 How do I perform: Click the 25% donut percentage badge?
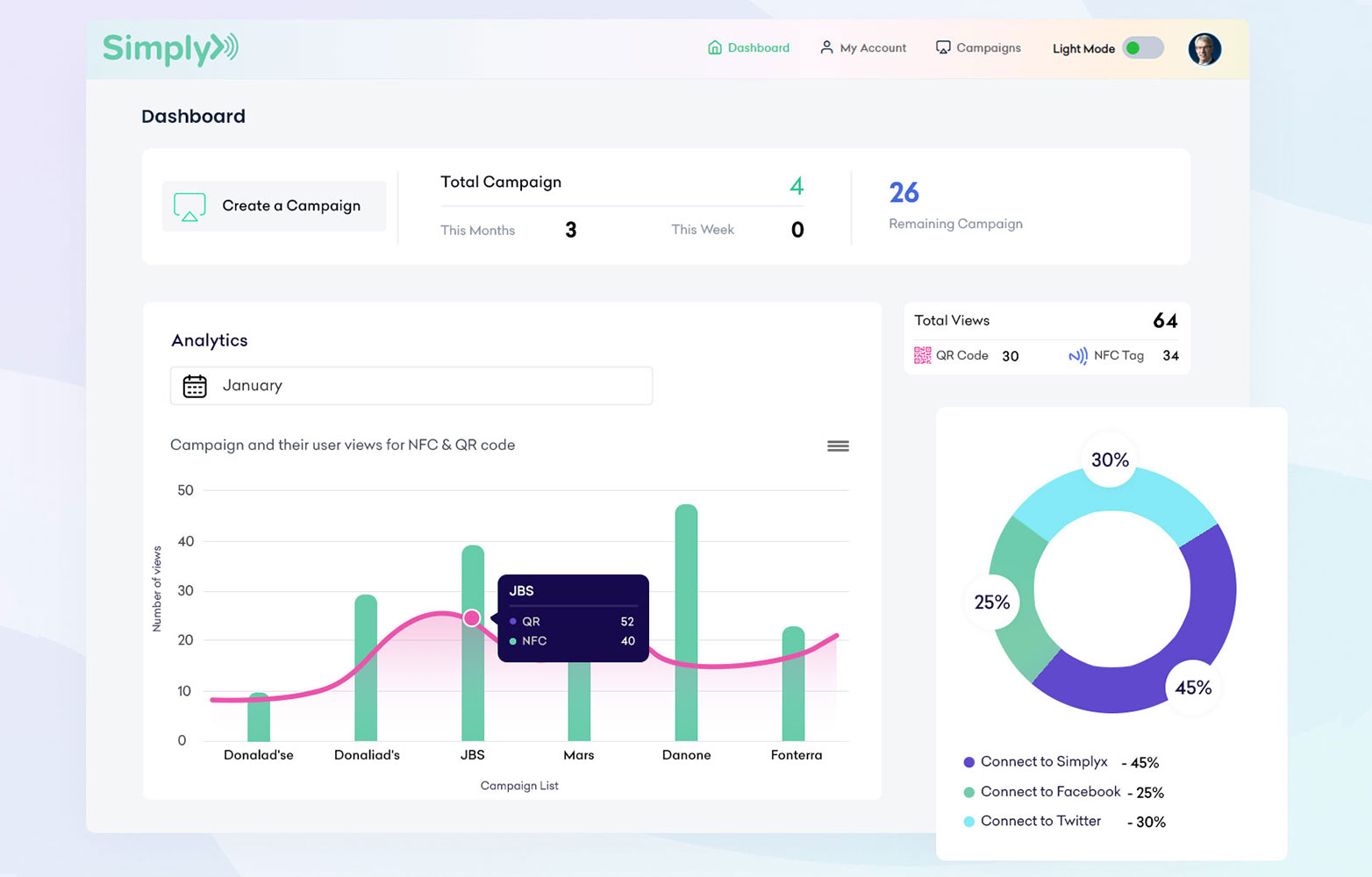click(x=992, y=602)
